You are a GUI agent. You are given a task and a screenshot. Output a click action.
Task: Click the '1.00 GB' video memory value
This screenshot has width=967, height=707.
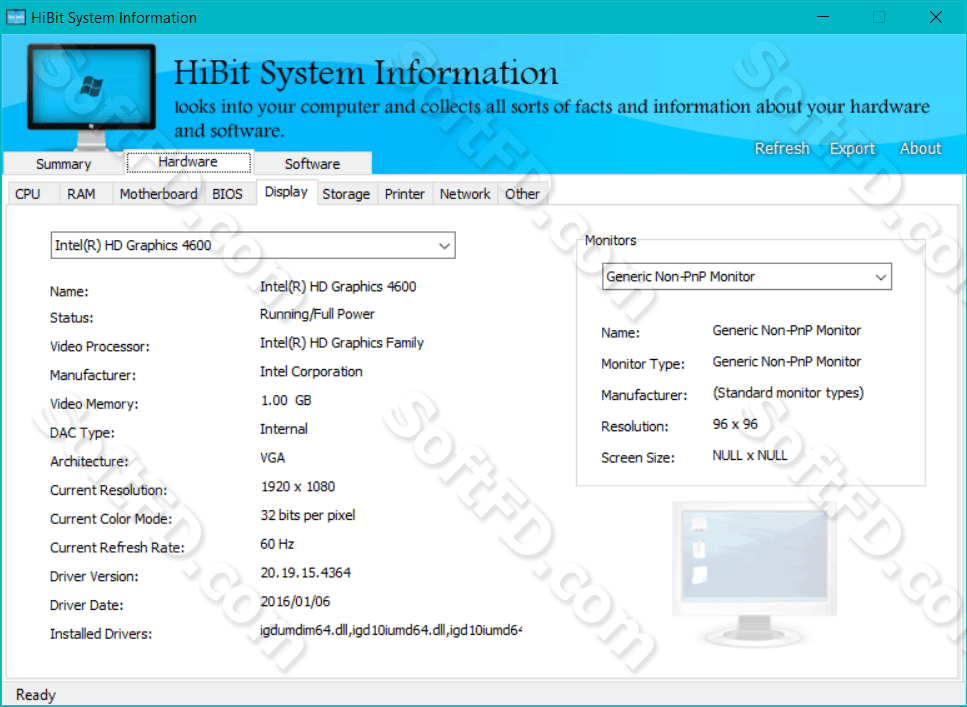[286, 400]
